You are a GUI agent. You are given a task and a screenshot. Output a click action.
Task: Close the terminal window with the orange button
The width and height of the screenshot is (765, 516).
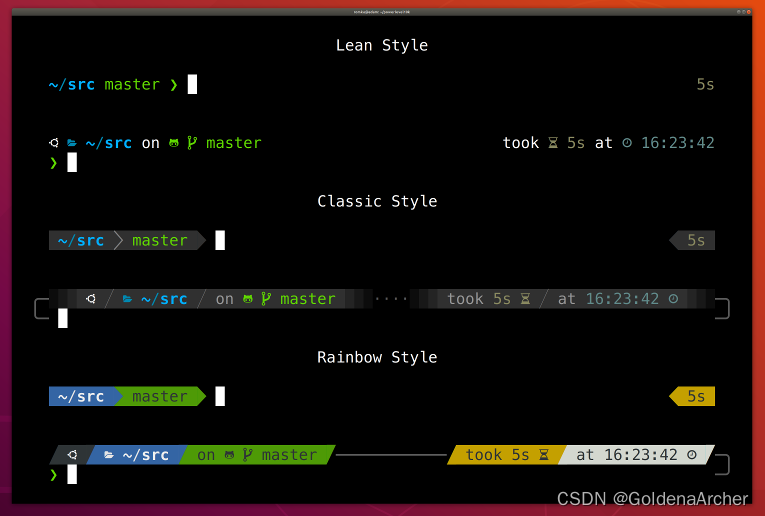click(748, 12)
